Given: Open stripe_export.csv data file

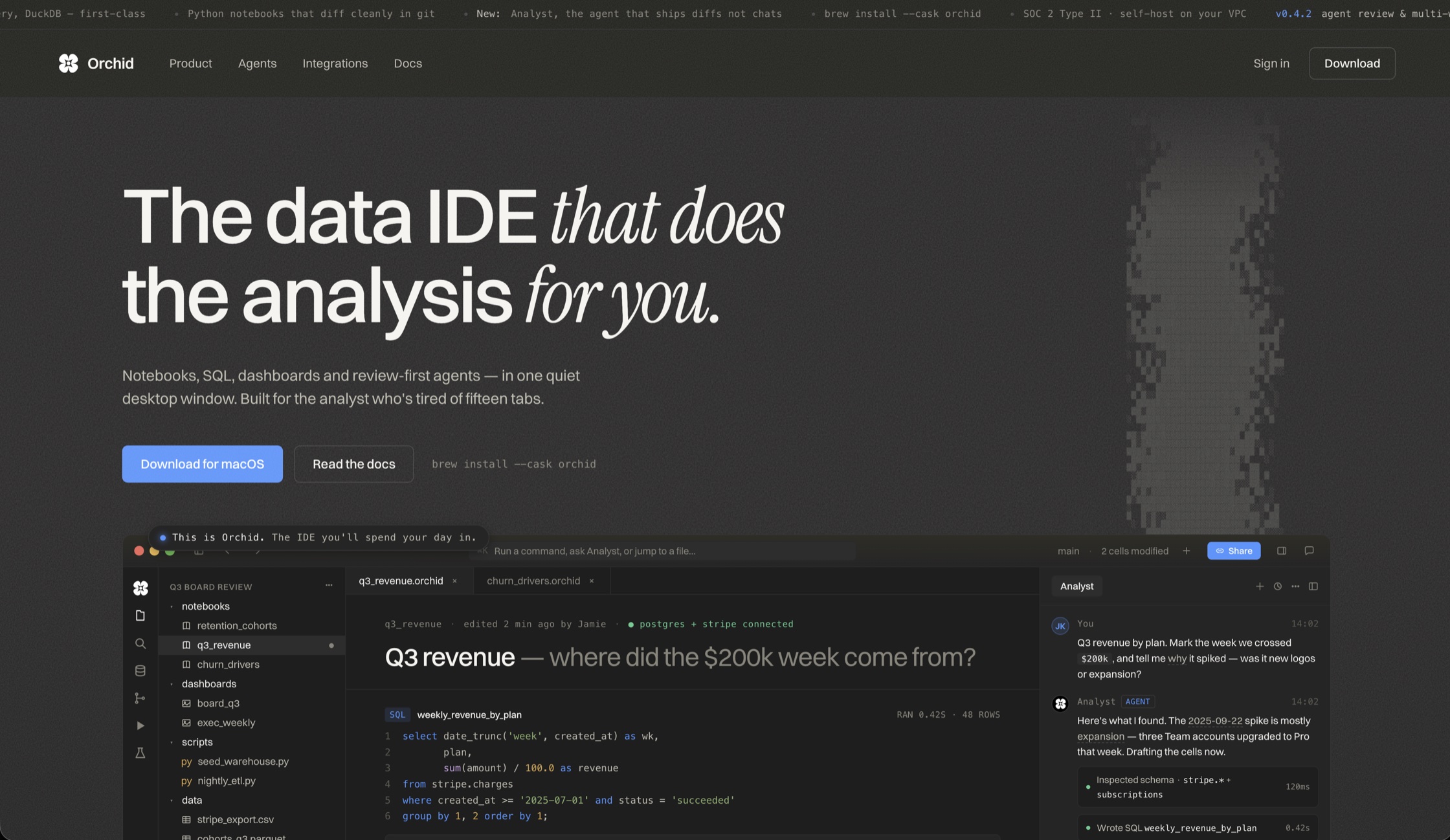Looking at the screenshot, I should point(252,820).
